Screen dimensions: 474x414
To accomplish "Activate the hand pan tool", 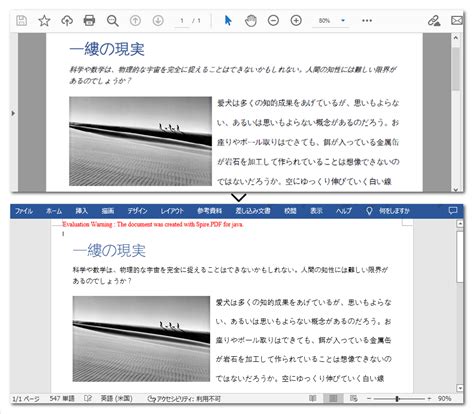I will [251, 21].
